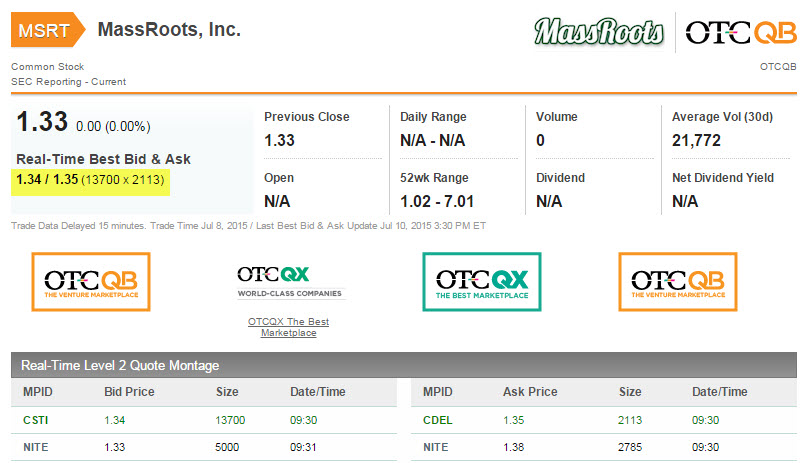This screenshot has height=463, width=805.
Task: Open the 'OTCQX The Best Marketplace' link
Action: 289,327
